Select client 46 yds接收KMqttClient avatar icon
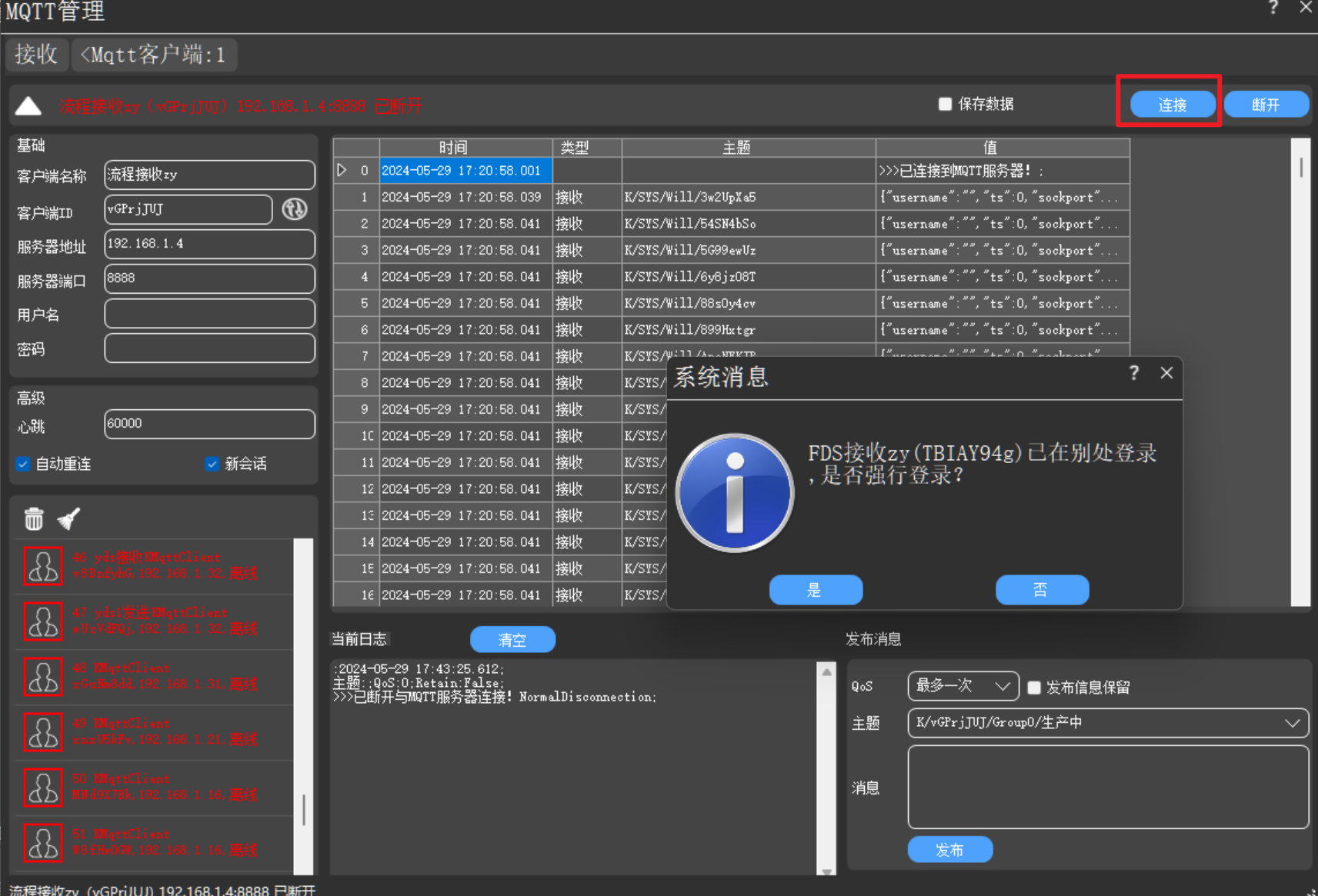 point(43,566)
